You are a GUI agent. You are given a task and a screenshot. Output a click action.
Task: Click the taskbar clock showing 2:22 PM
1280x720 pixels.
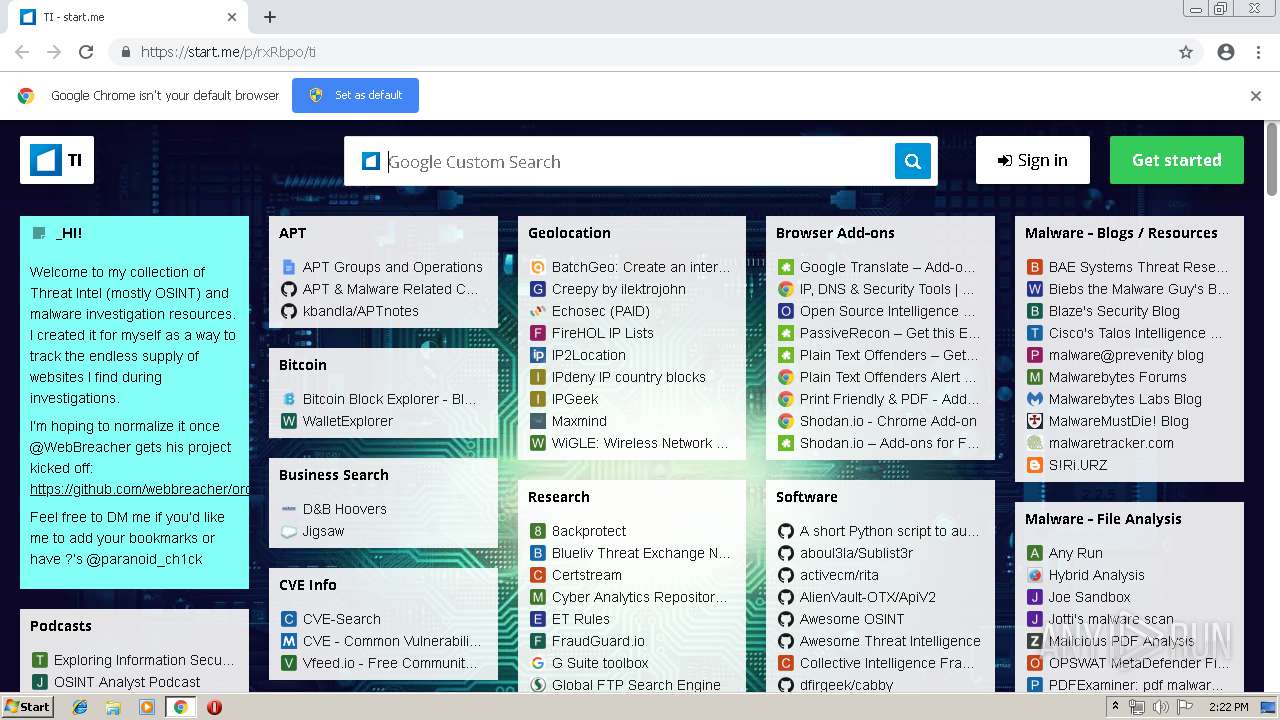(1228, 707)
